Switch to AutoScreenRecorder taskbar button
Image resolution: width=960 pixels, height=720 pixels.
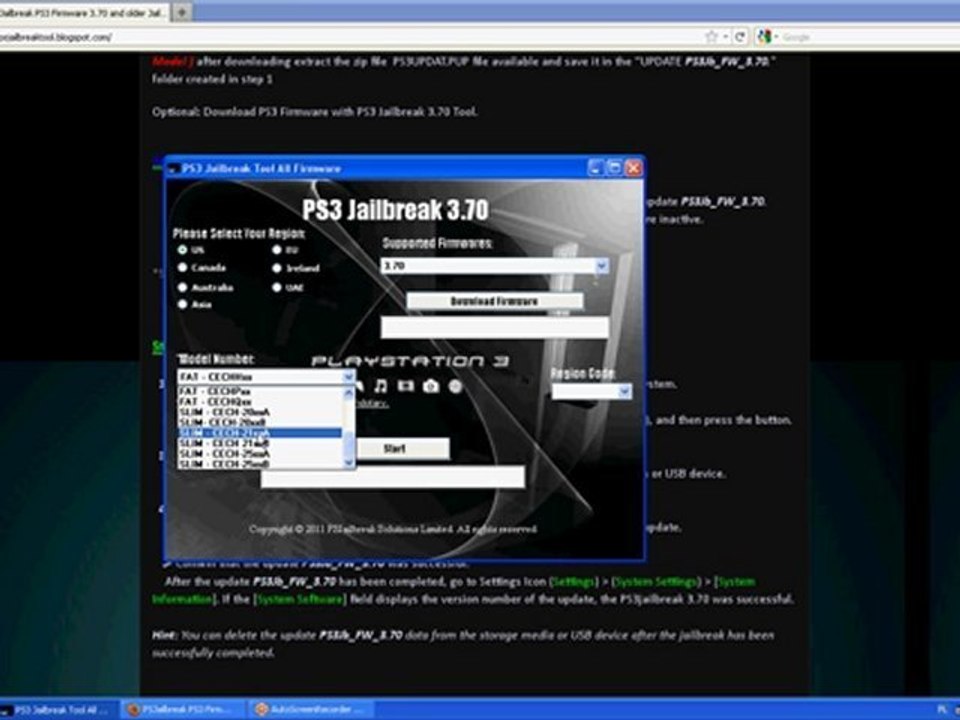tap(311, 710)
